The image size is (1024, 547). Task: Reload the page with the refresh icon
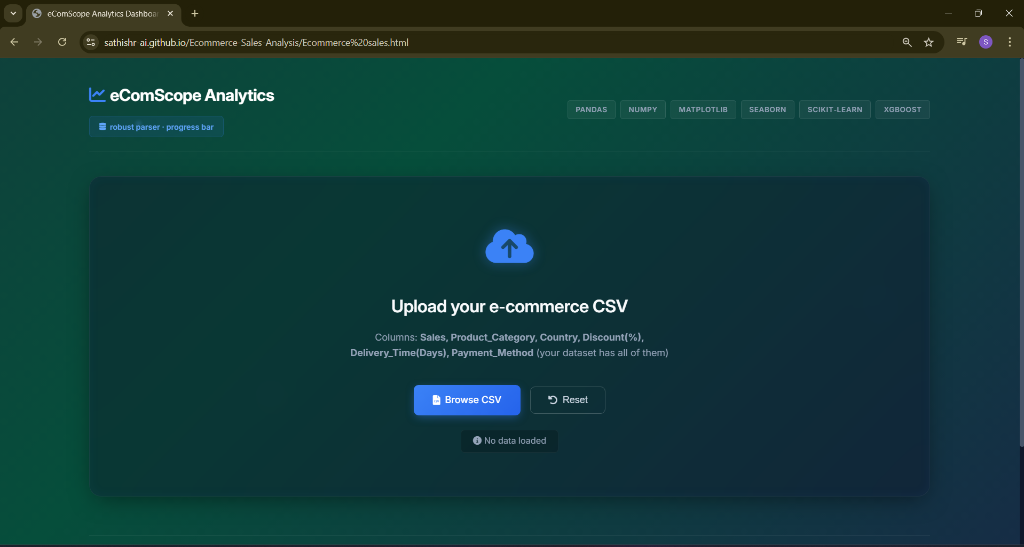(x=62, y=42)
